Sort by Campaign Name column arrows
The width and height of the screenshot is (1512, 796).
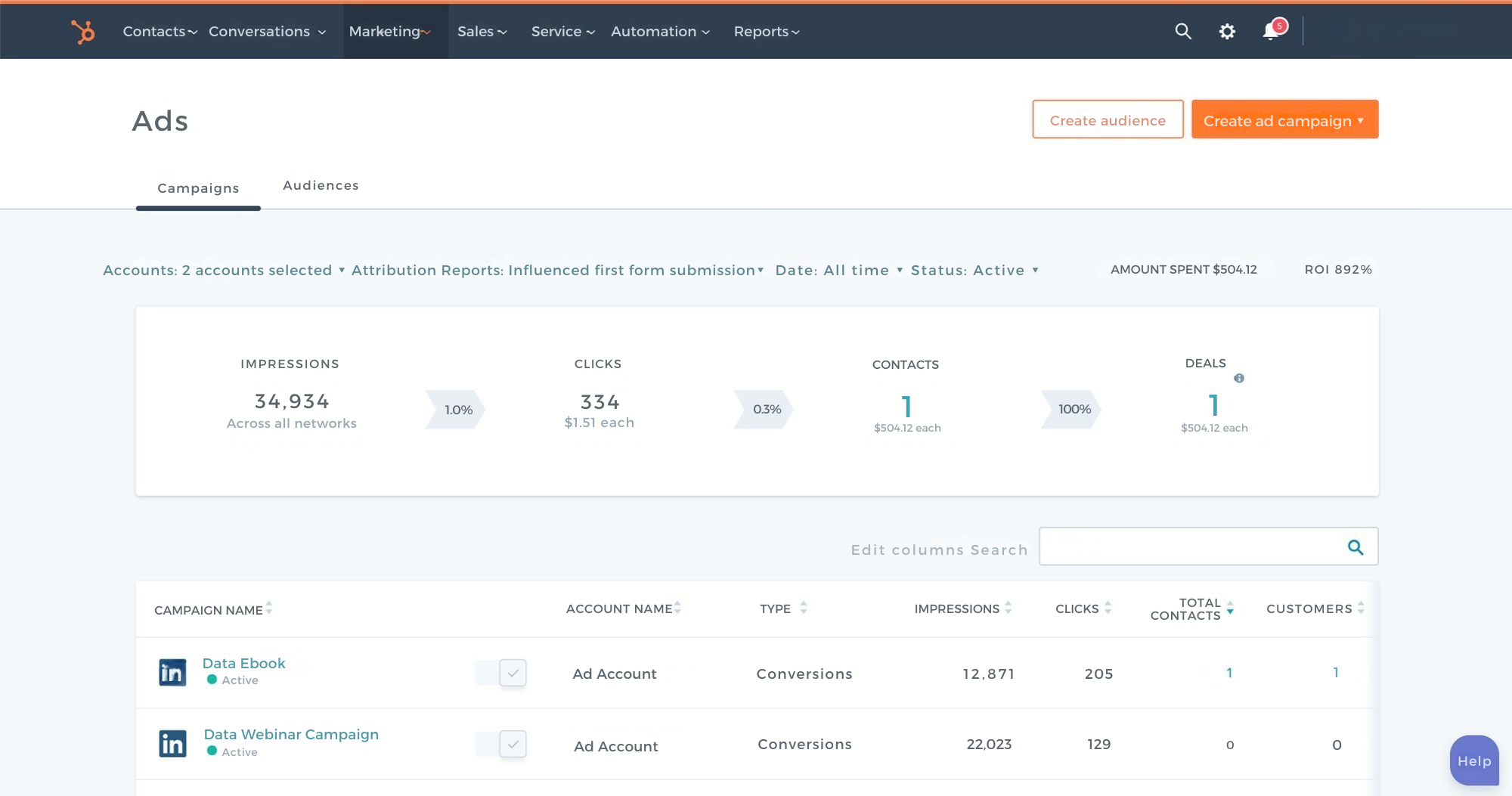click(x=269, y=609)
